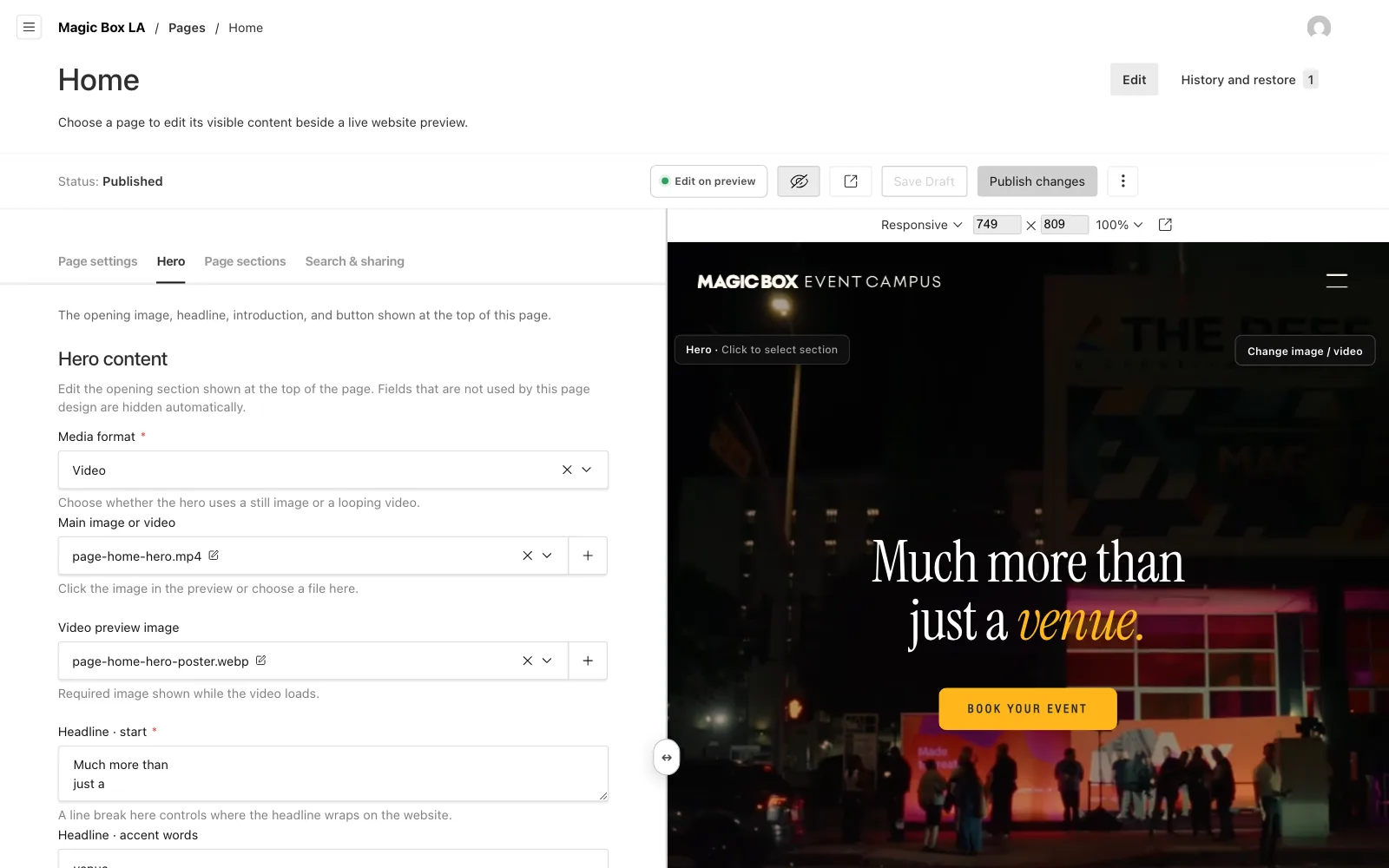Open the website preview hamburger menu
Screen dimensions: 1389x868
(x=1337, y=280)
